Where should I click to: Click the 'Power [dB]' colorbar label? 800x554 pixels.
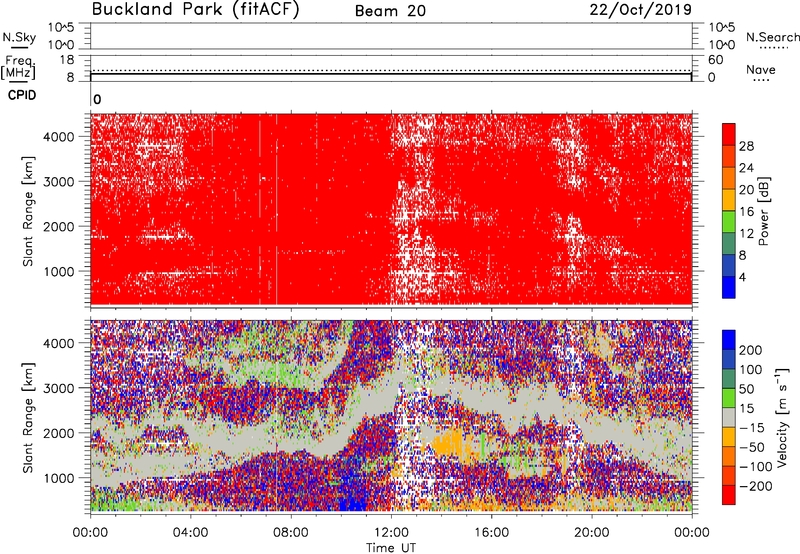coord(764,211)
